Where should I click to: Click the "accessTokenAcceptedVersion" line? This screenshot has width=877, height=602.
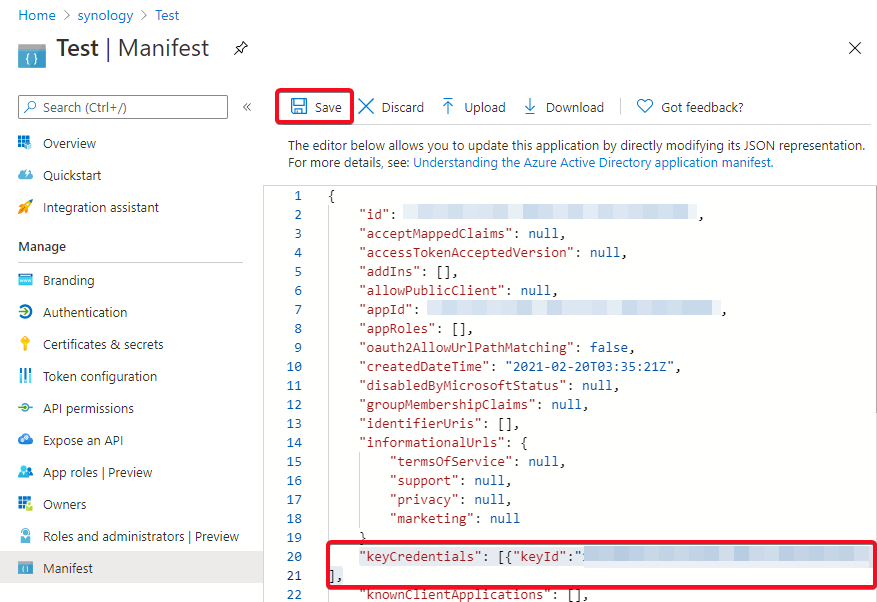(x=493, y=252)
